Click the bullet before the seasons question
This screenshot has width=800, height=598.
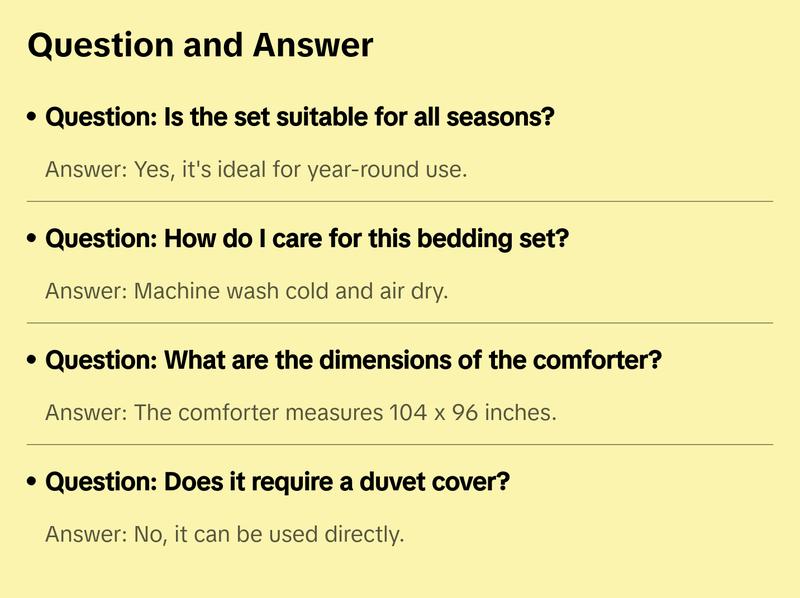tap(33, 118)
